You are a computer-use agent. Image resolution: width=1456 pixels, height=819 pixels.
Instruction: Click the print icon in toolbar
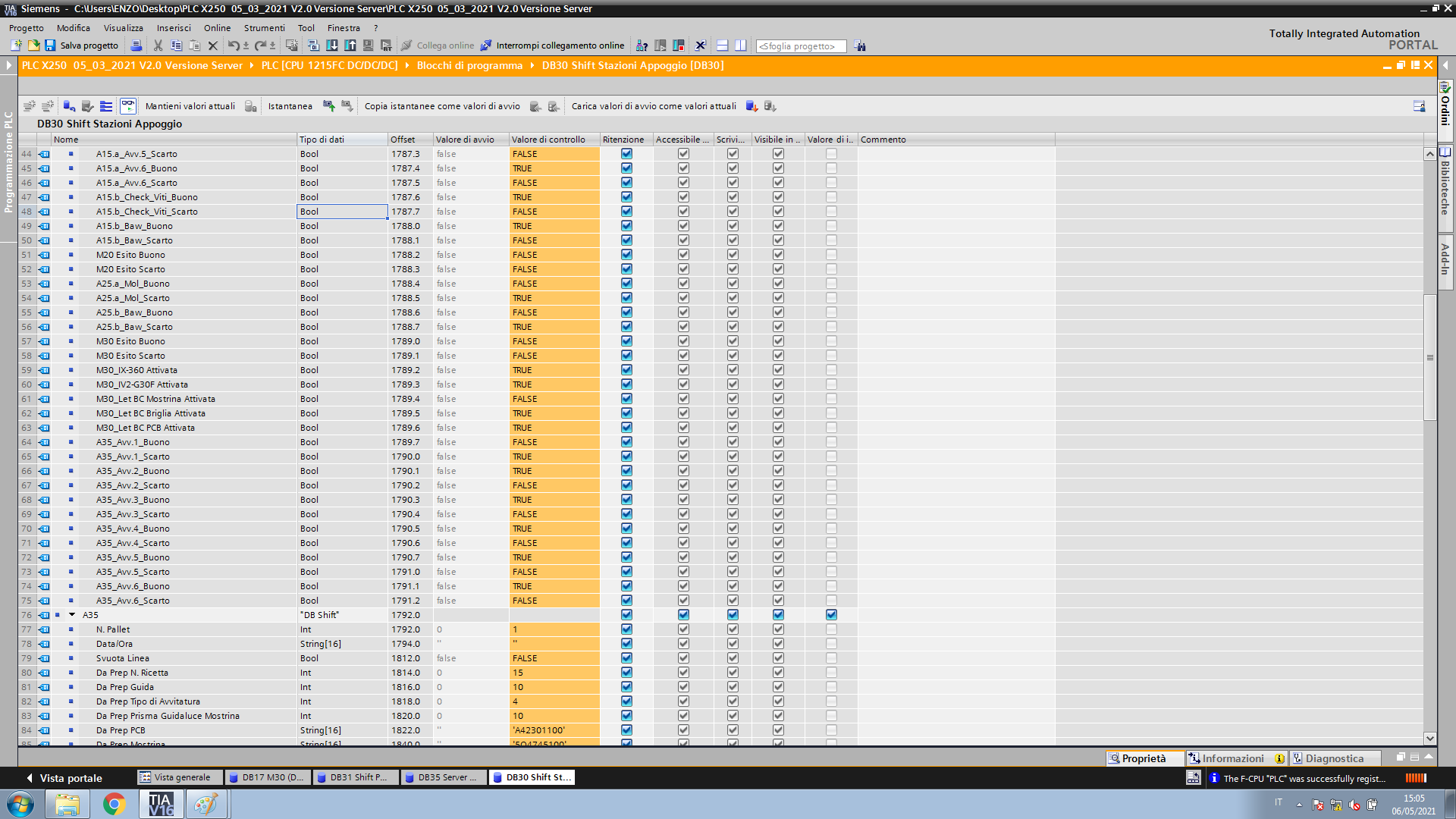coord(136,45)
